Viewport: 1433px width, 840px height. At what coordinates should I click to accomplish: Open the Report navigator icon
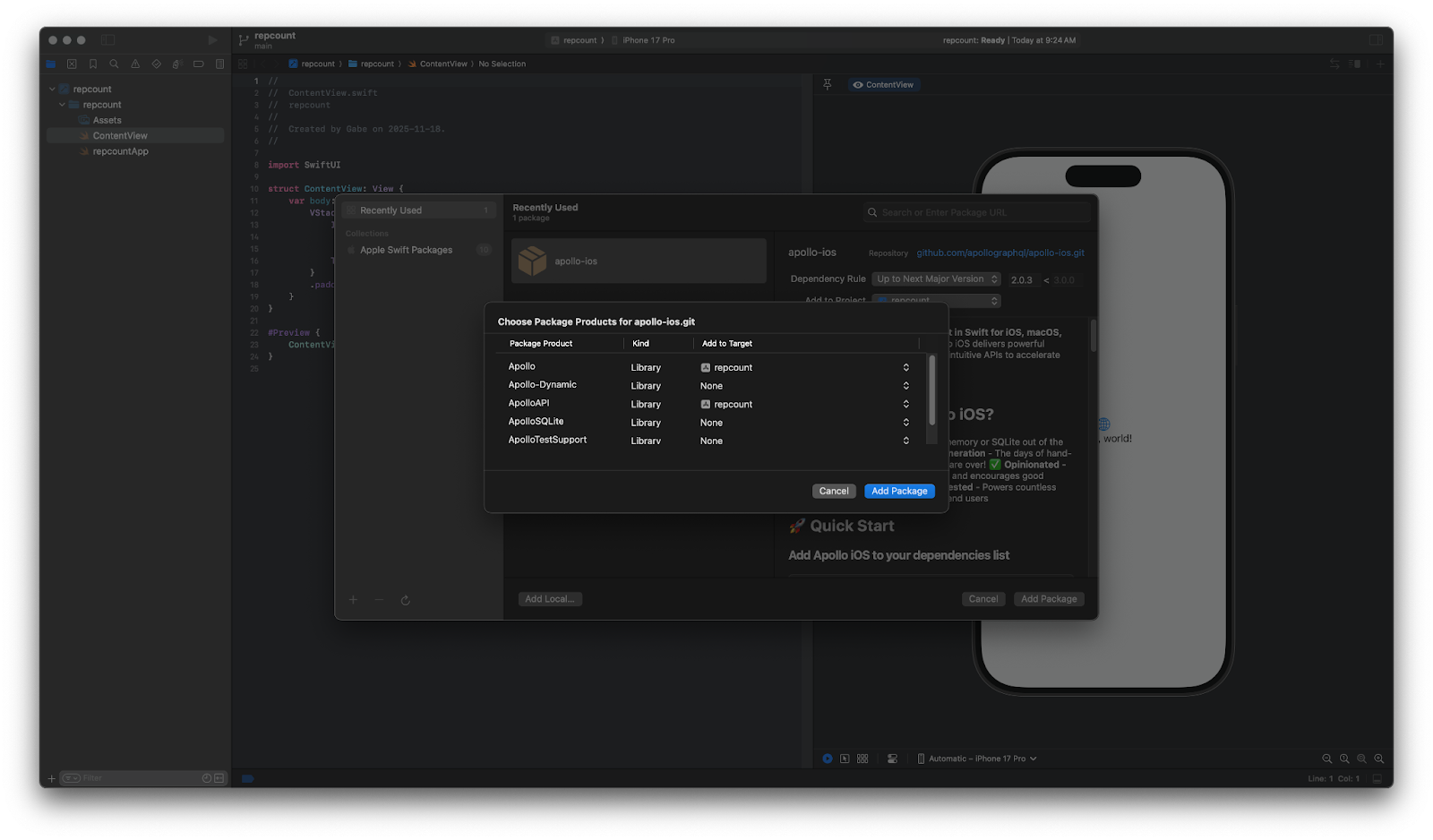click(x=219, y=64)
